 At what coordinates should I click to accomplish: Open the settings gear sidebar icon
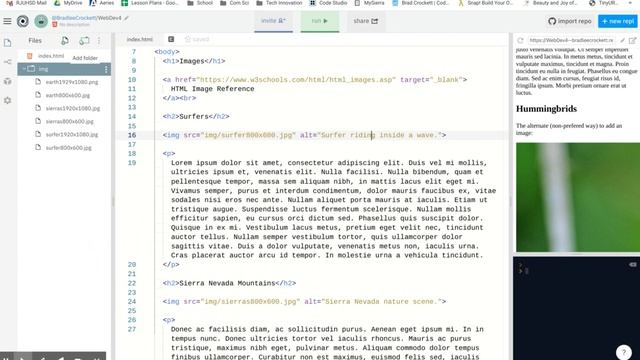coord(7,100)
